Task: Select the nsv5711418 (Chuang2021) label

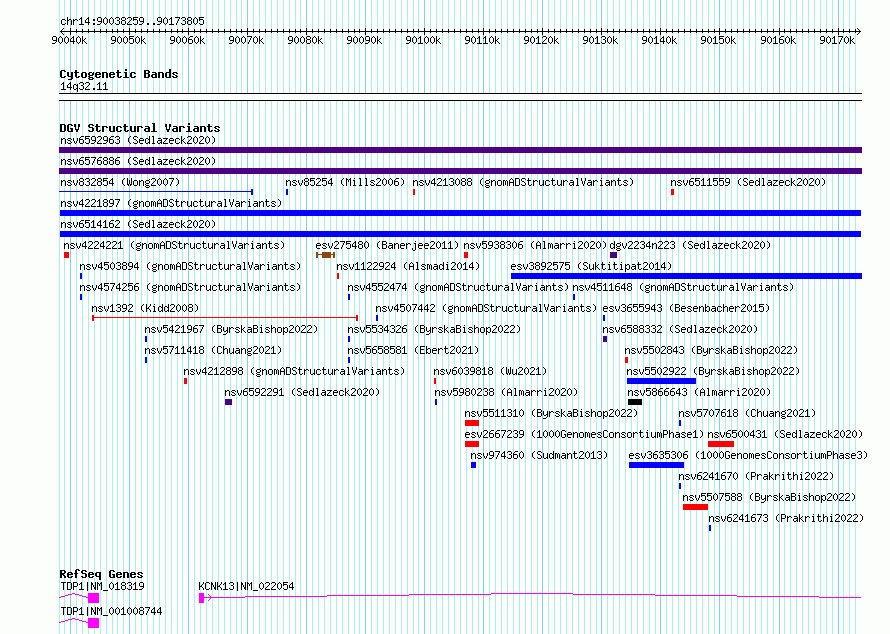Action: point(213,350)
